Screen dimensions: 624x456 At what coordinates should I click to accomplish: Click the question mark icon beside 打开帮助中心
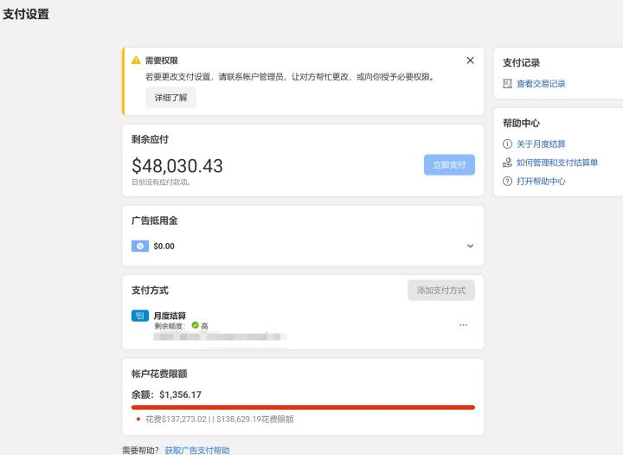(508, 181)
